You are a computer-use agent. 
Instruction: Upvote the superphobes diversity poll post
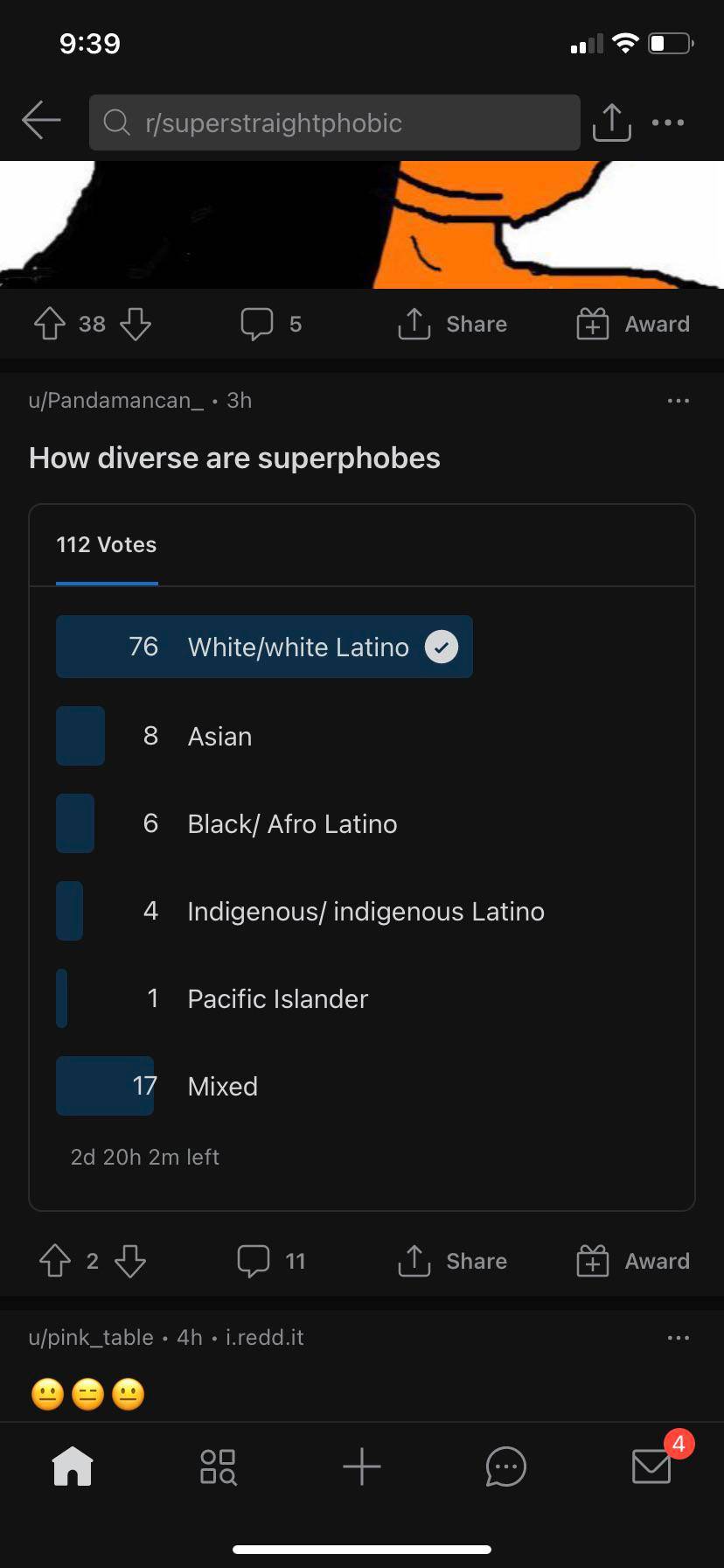pos(53,1261)
